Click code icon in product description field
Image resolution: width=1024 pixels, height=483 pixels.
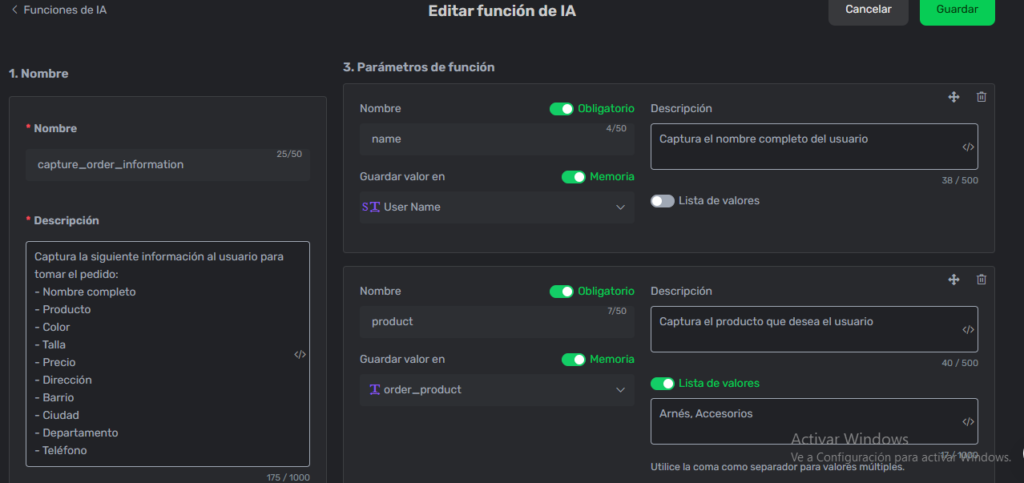tap(968, 330)
